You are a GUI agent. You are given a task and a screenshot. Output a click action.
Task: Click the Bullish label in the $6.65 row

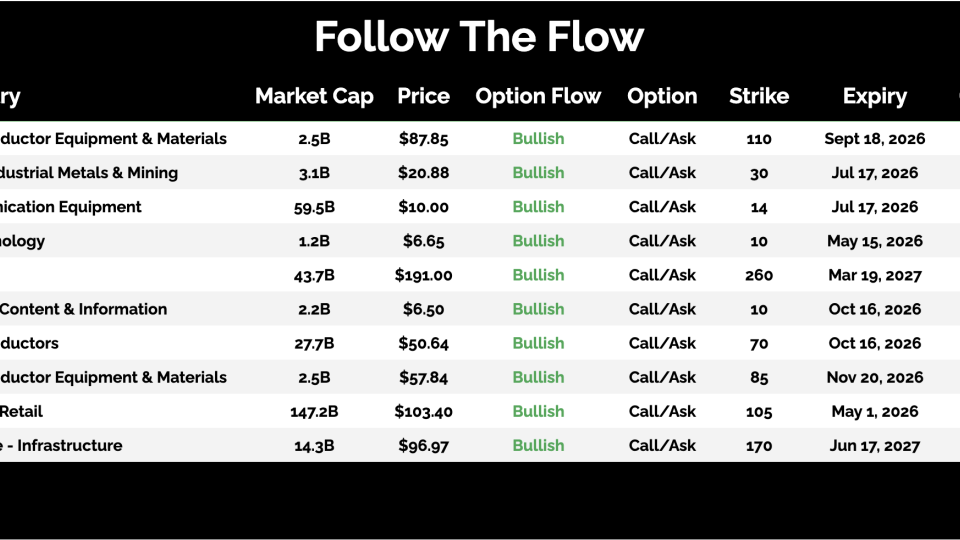click(538, 241)
